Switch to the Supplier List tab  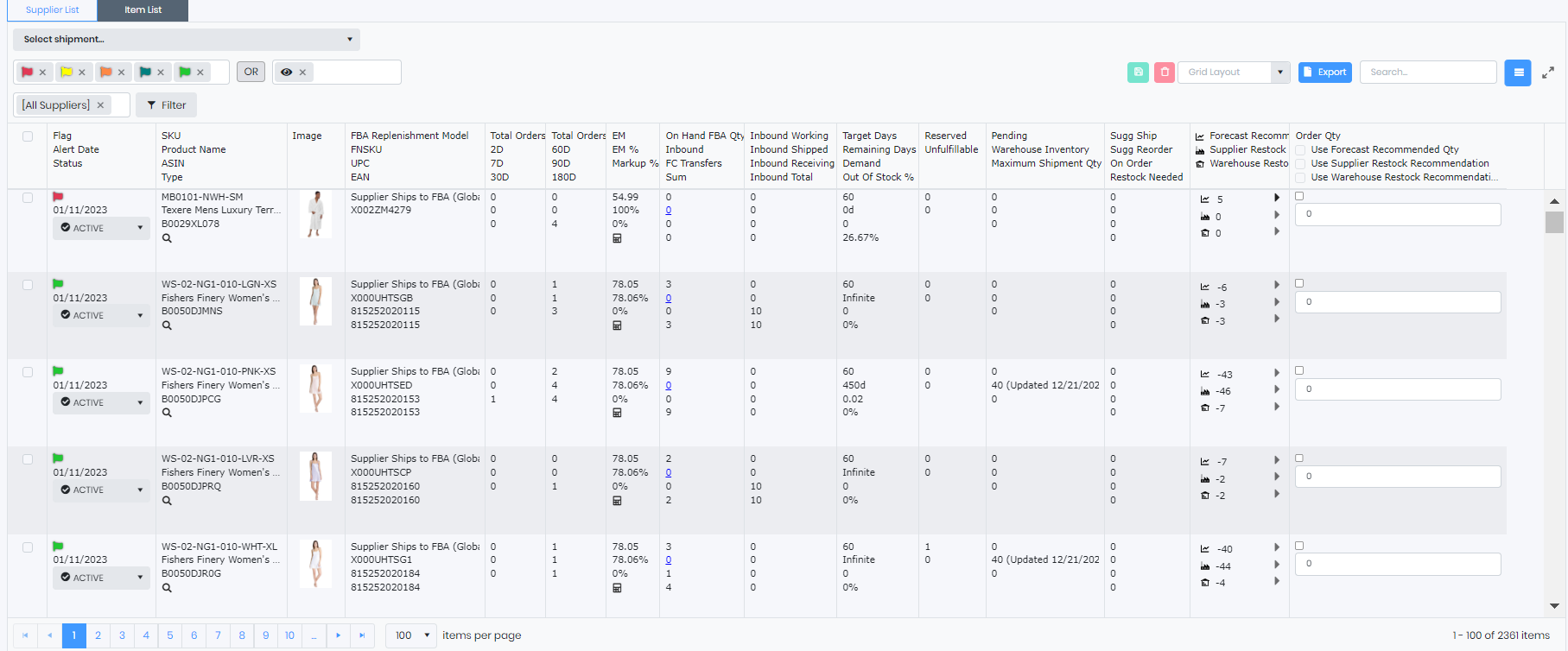52,10
